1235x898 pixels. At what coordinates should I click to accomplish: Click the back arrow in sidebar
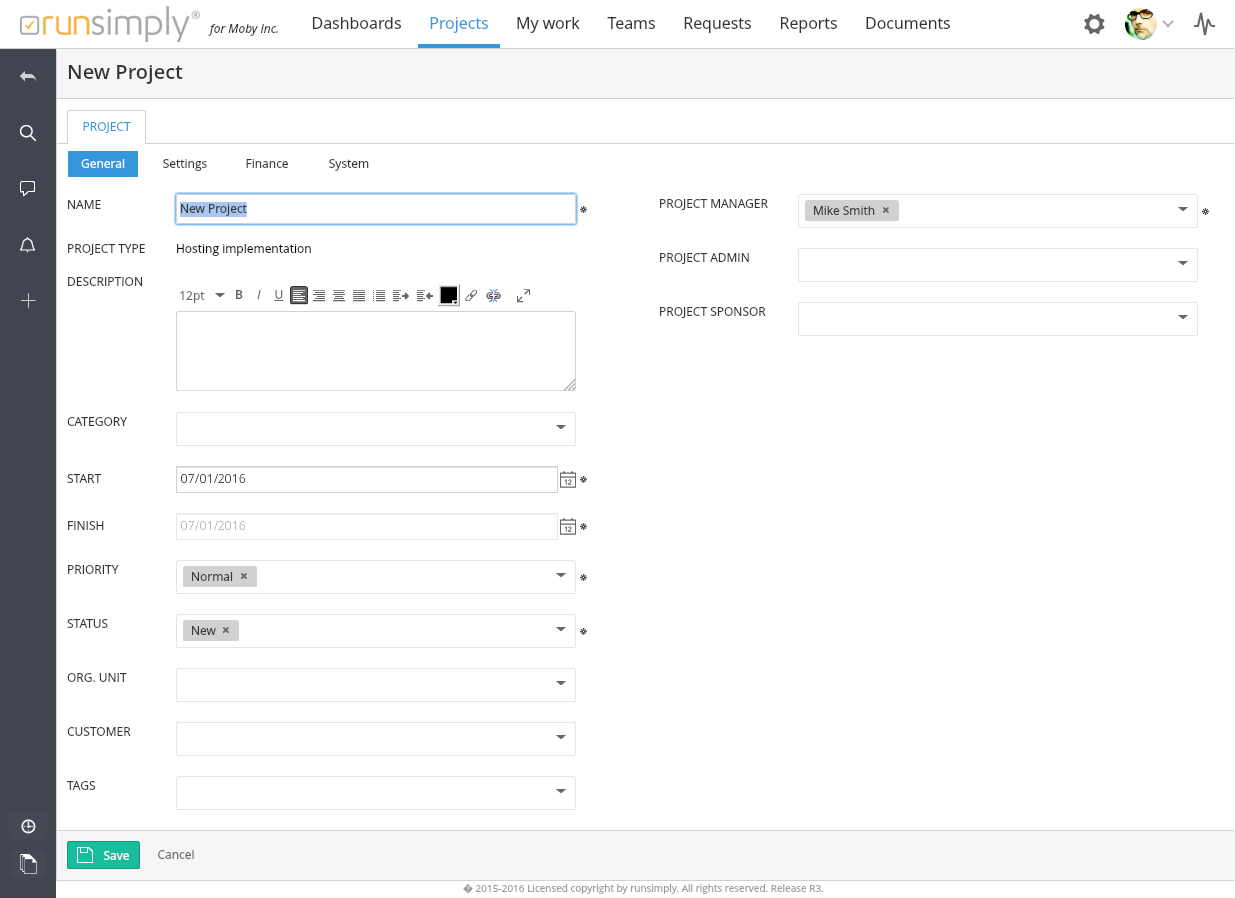pos(28,77)
